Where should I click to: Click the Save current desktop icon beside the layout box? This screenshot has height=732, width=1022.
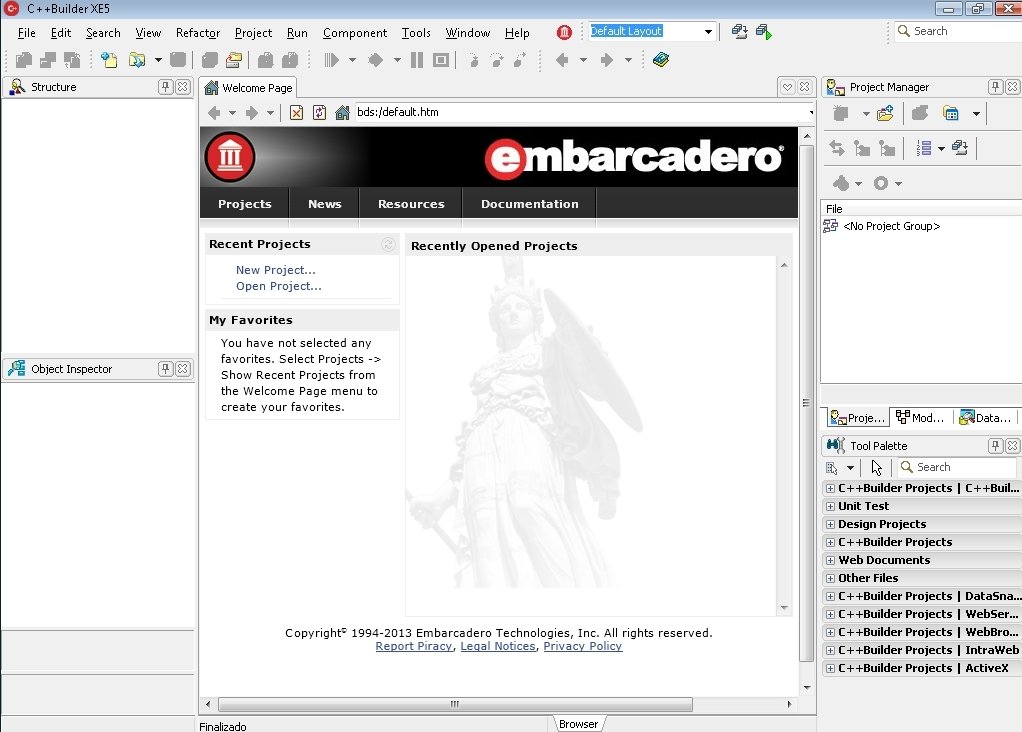tap(739, 31)
